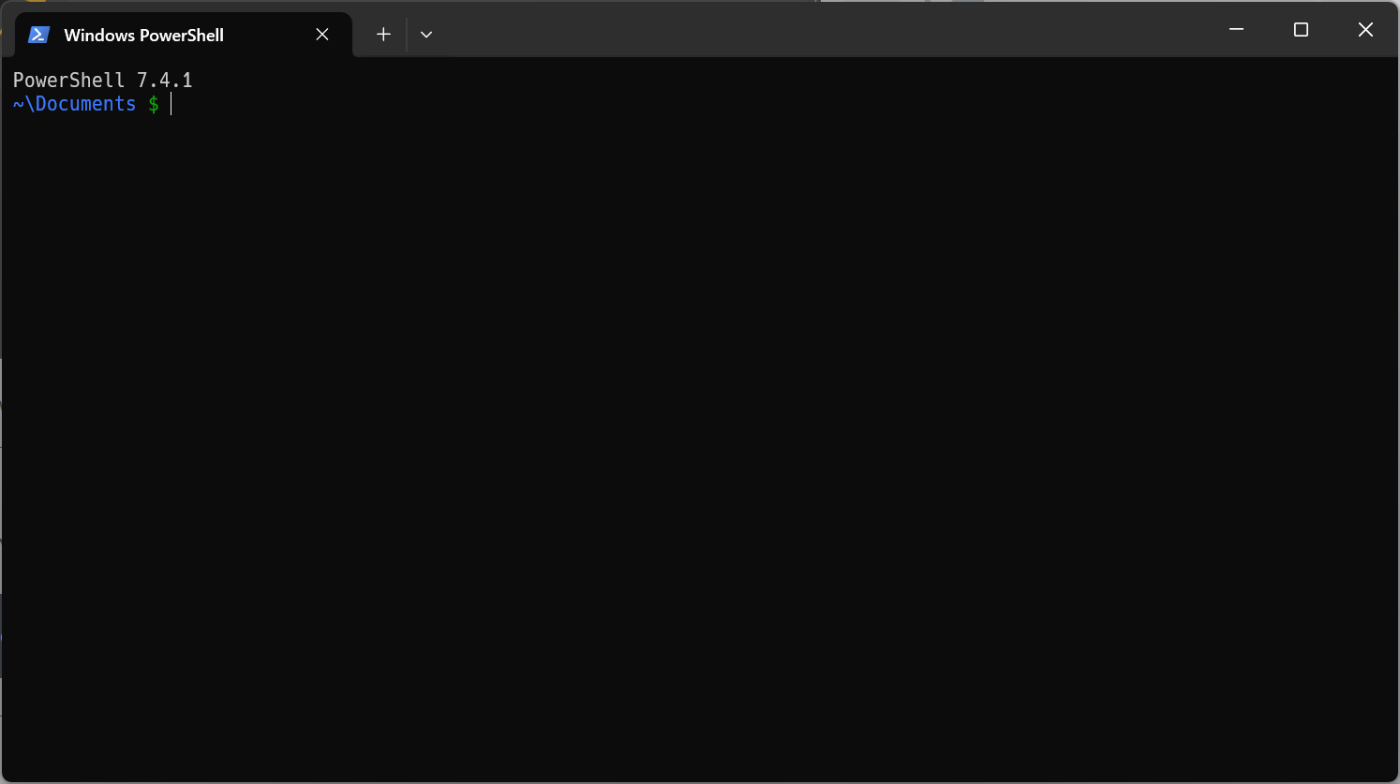
Task: Click the PowerShell icon in the tab
Action: [x=39, y=35]
